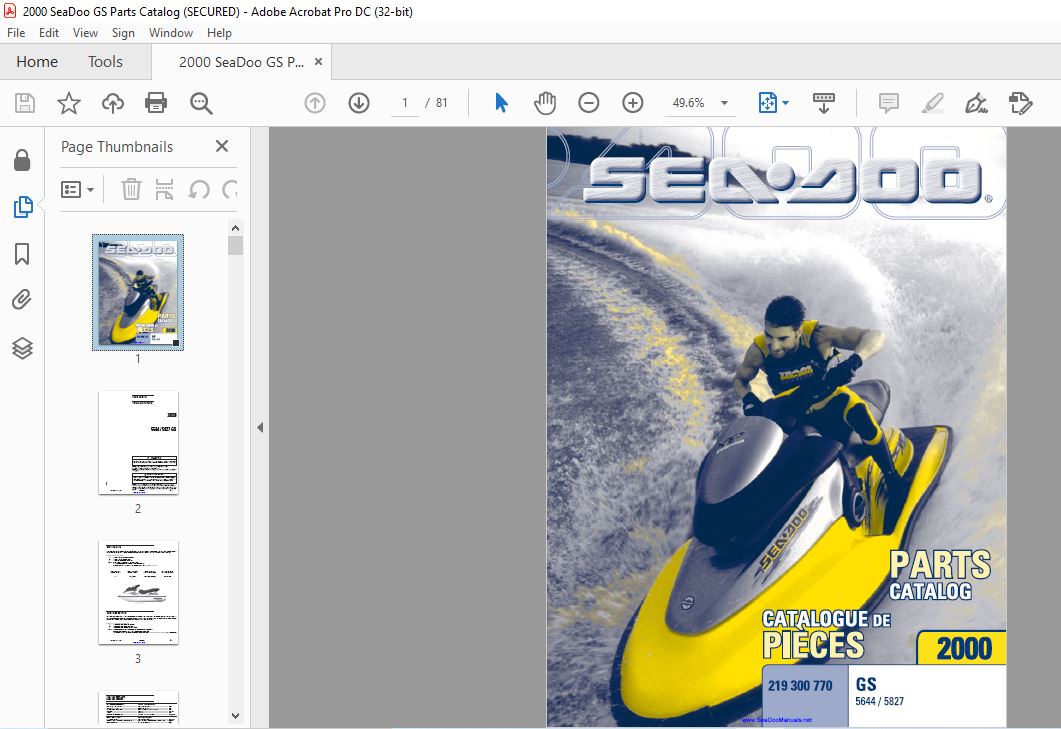Go to previous page arrow

tap(315, 103)
